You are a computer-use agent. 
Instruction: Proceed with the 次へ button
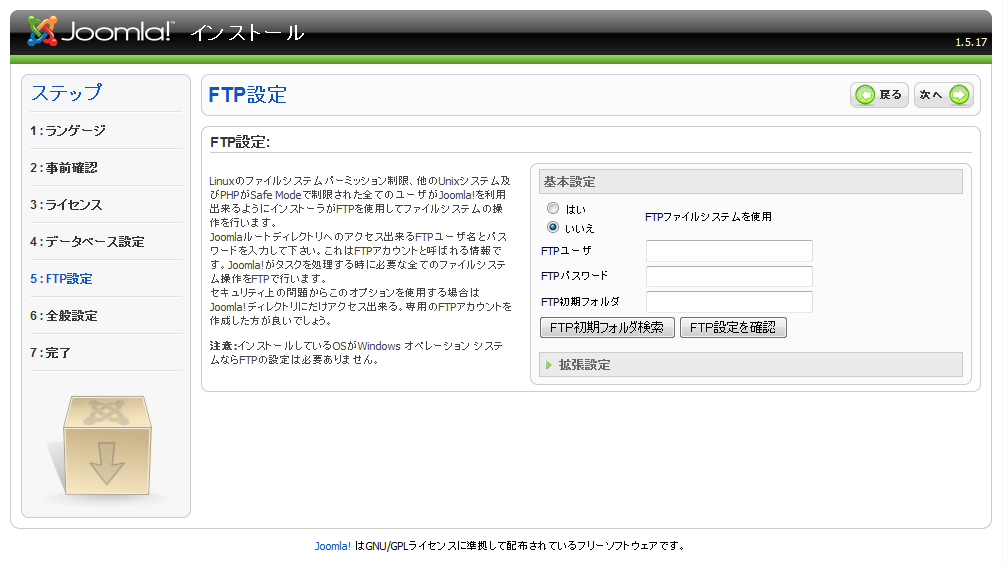pyautogui.click(x=944, y=95)
